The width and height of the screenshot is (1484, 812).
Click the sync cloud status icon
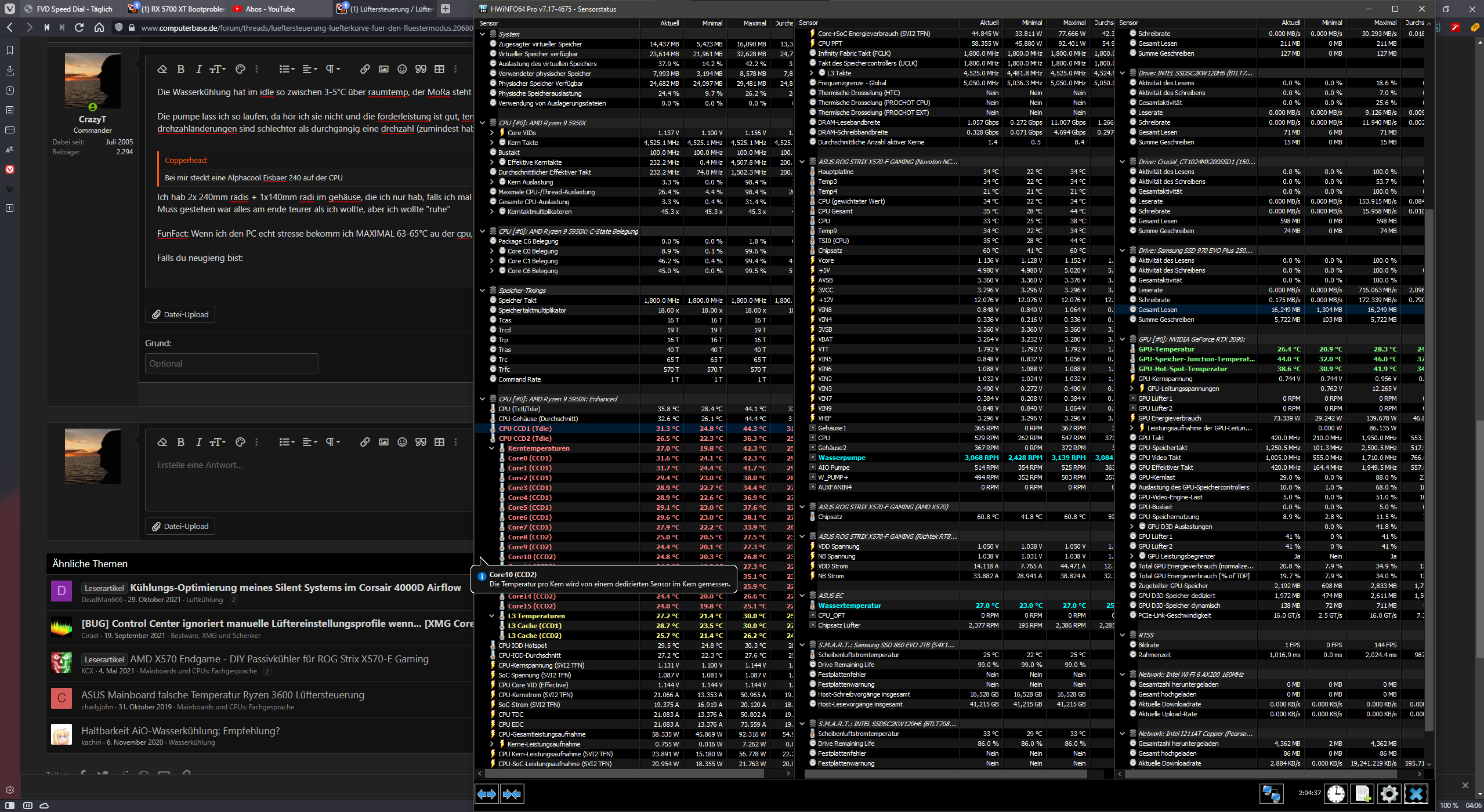44,806
